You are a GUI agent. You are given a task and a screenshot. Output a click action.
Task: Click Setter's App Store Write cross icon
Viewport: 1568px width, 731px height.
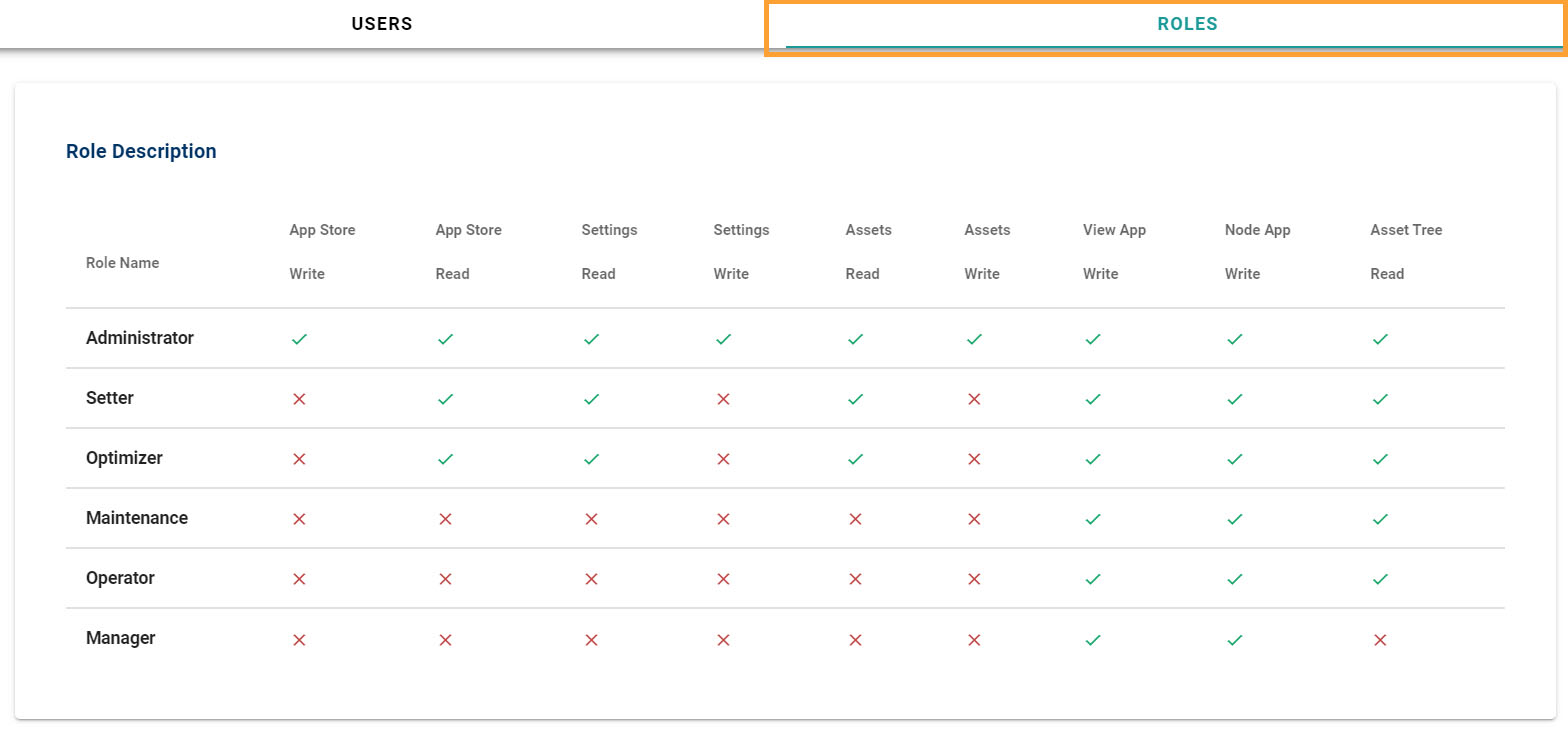[299, 399]
